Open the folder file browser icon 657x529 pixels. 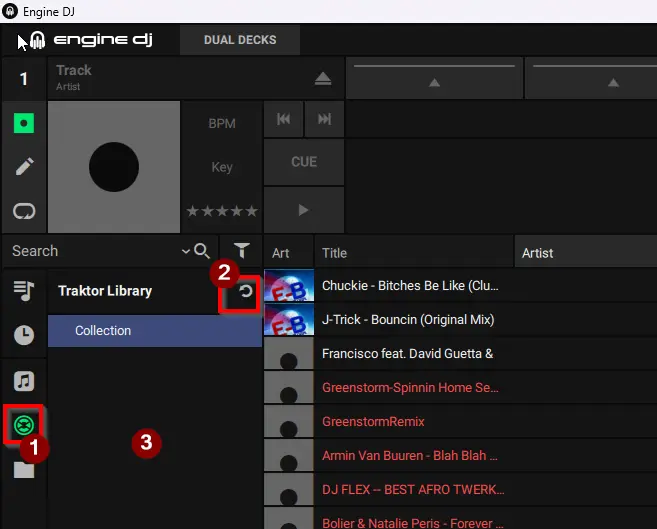(23, 470)
